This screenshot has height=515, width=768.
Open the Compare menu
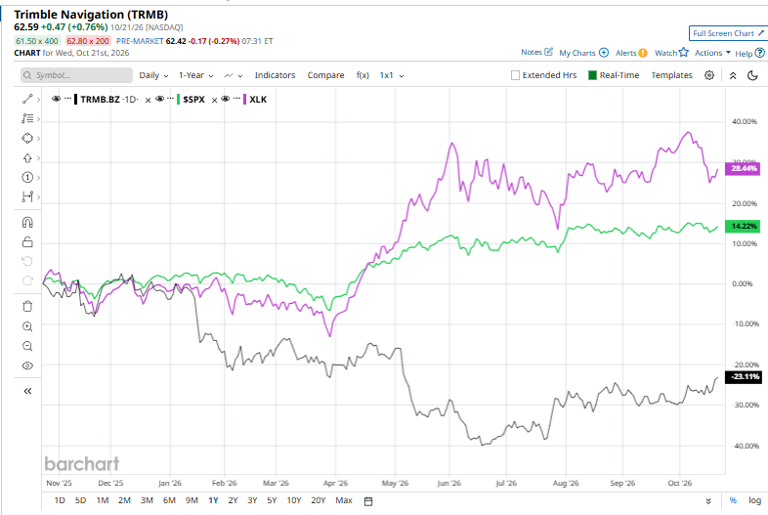pos(326,75)
